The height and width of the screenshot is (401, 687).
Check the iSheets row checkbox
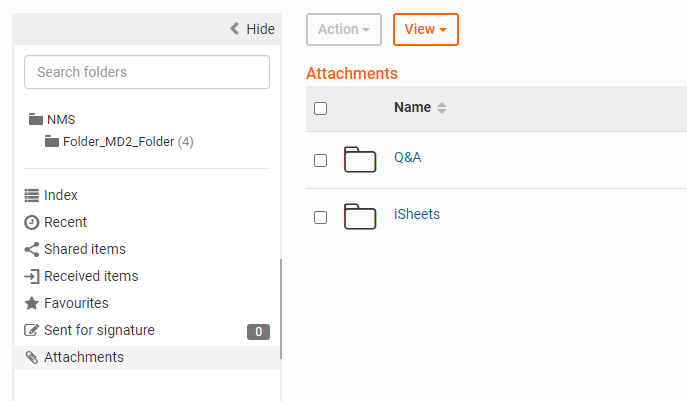[x=320, y=217]
